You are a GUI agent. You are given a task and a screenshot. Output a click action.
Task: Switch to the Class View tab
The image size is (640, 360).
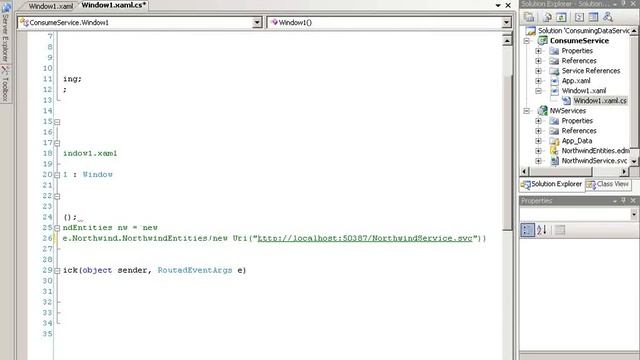[x=608, y=184]
